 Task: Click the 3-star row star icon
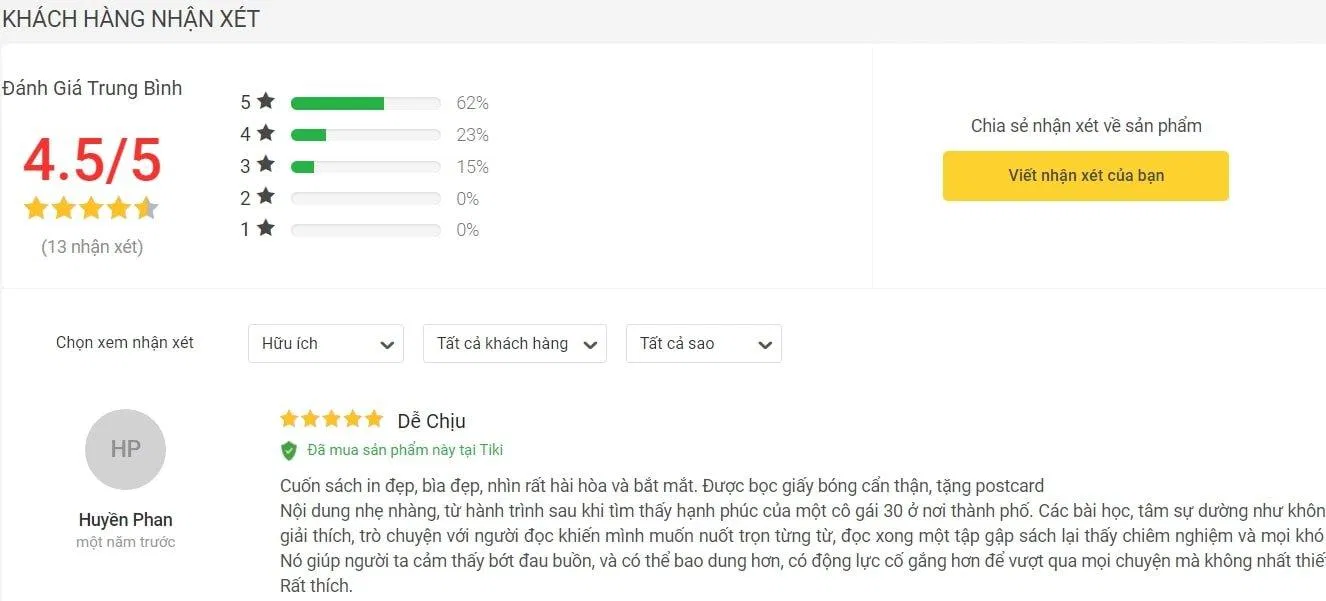click(x=265, y=166)
